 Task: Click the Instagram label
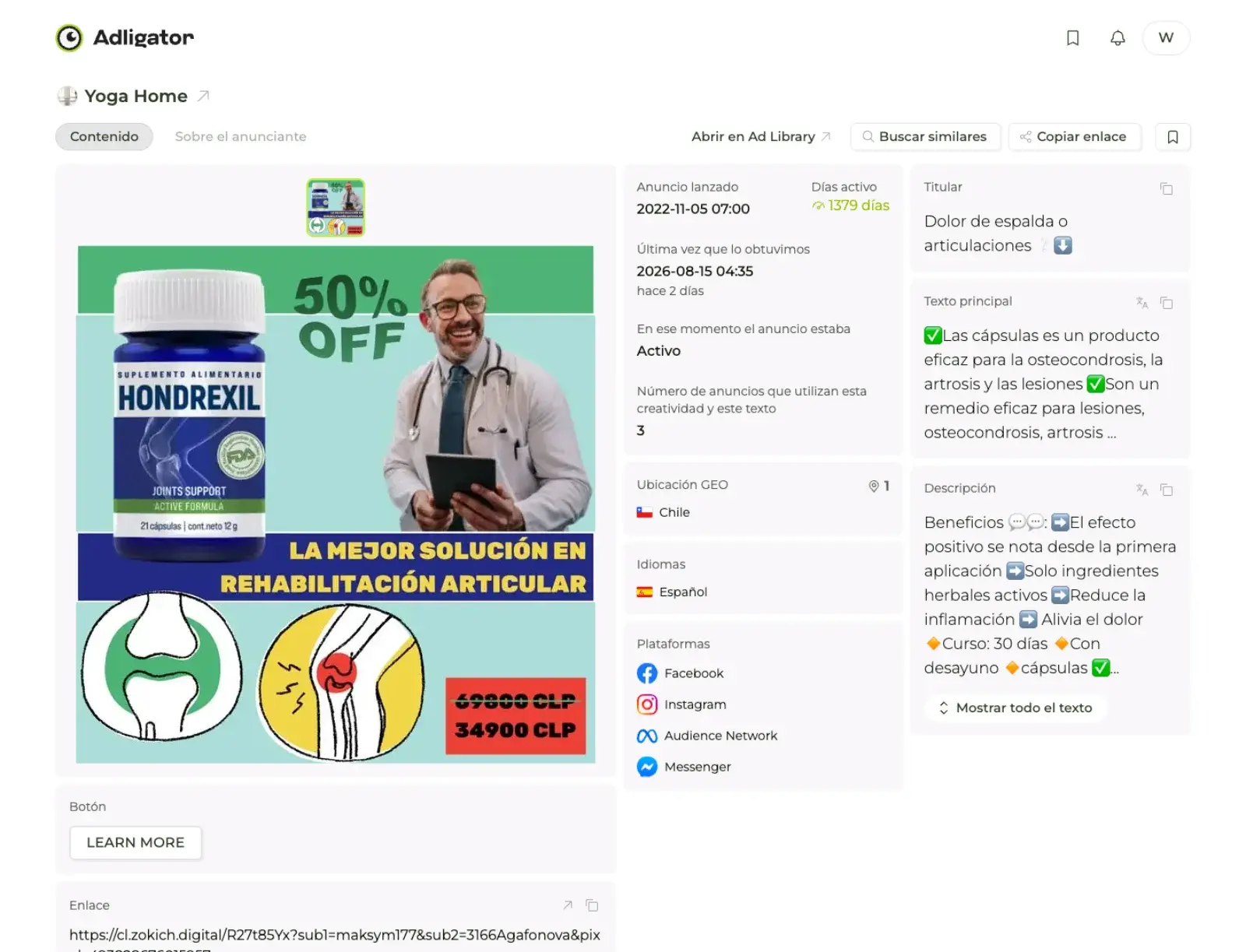695,704
